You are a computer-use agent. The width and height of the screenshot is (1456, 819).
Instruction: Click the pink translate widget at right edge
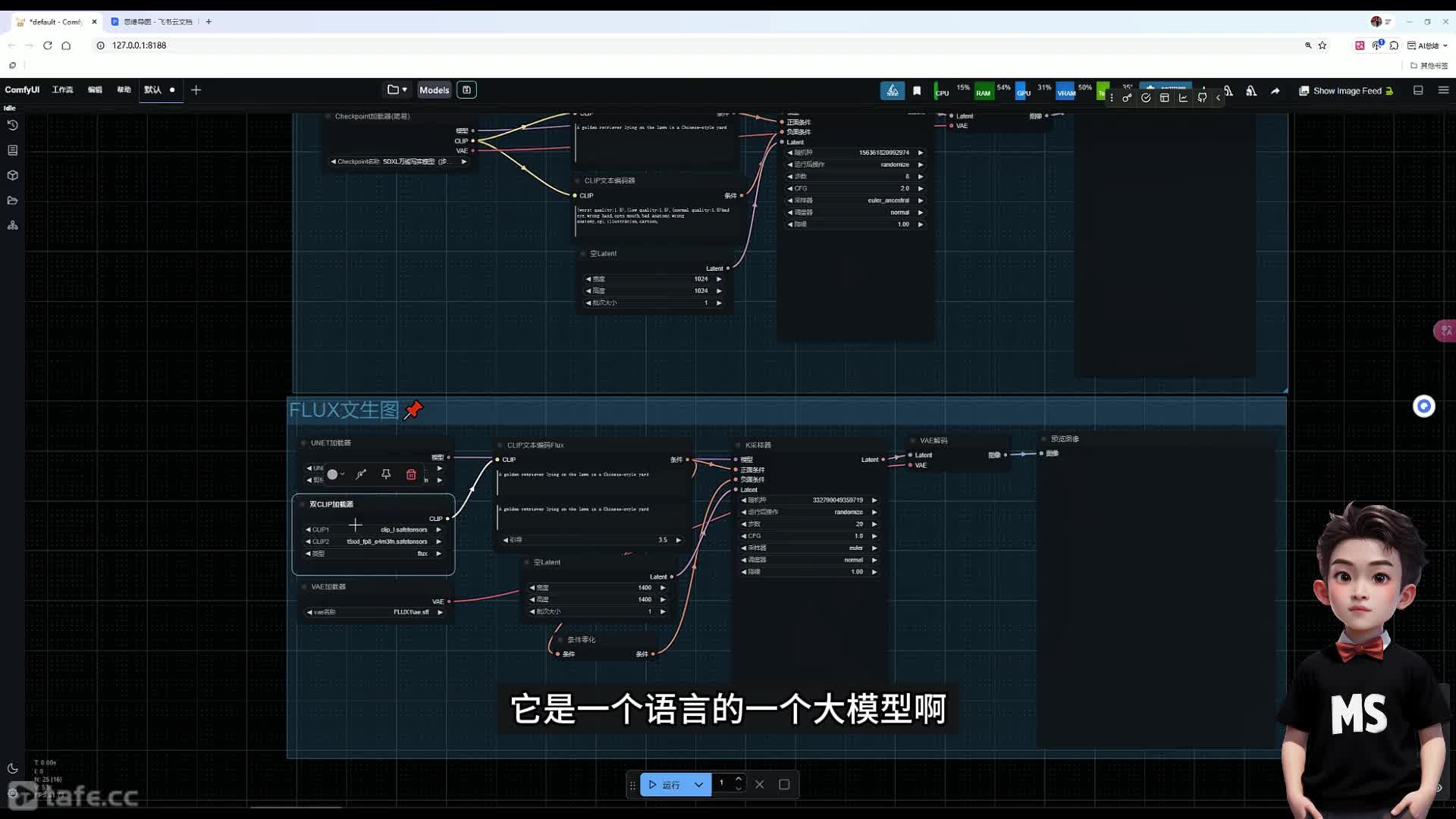click(1445, 331)
